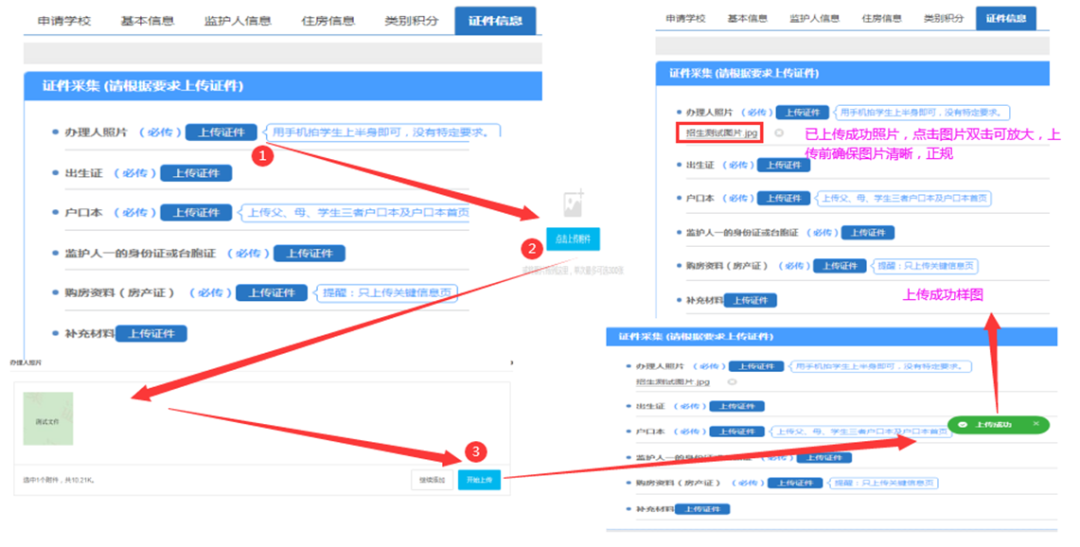Click 上传证件 for 购房资料 in the toast form
This screenshot has height=547, width=1080.
(796, 483)
